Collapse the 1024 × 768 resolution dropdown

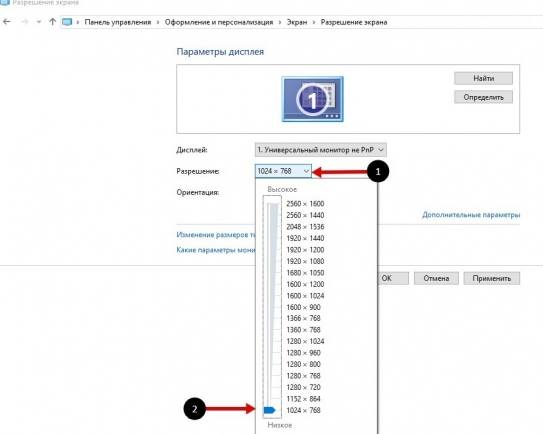[x=283, y=171]
